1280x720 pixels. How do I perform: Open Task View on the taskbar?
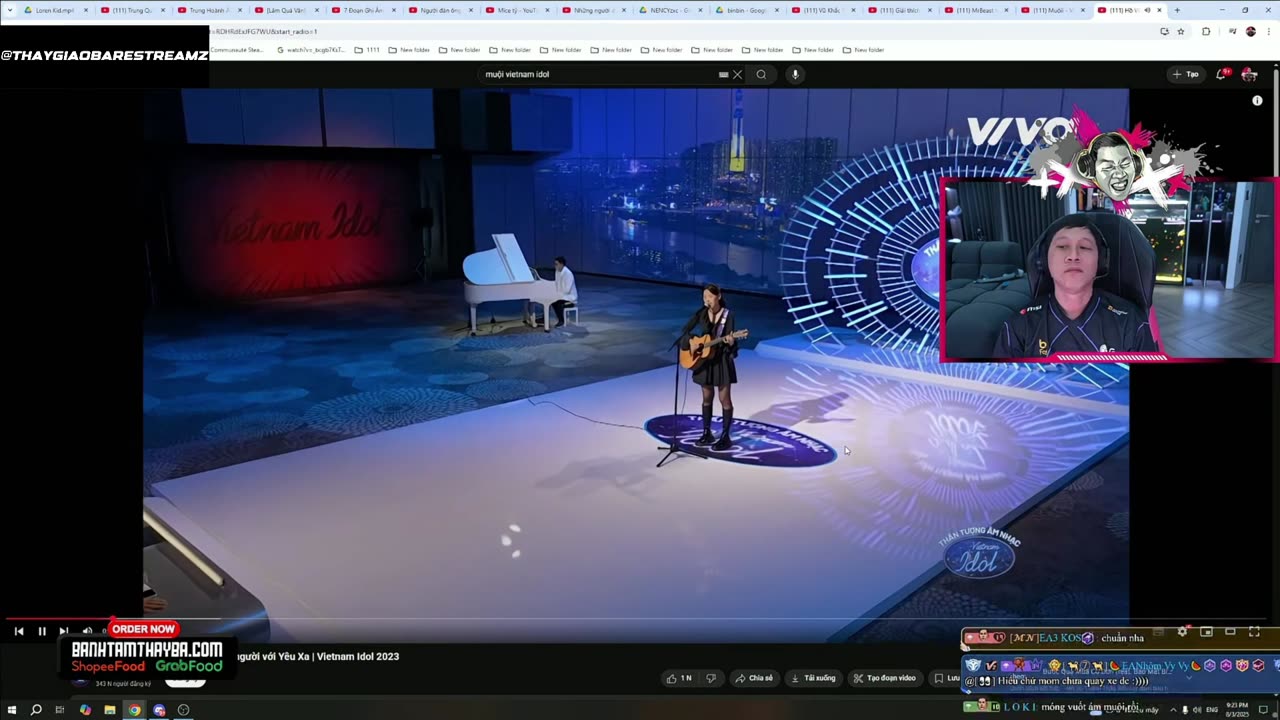(60, 710)
